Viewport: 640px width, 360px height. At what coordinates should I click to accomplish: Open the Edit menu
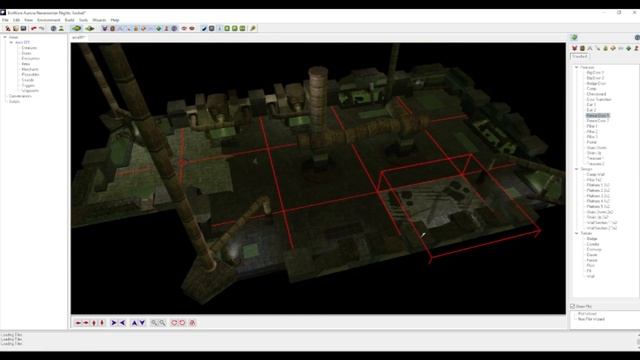coord(16,20)
